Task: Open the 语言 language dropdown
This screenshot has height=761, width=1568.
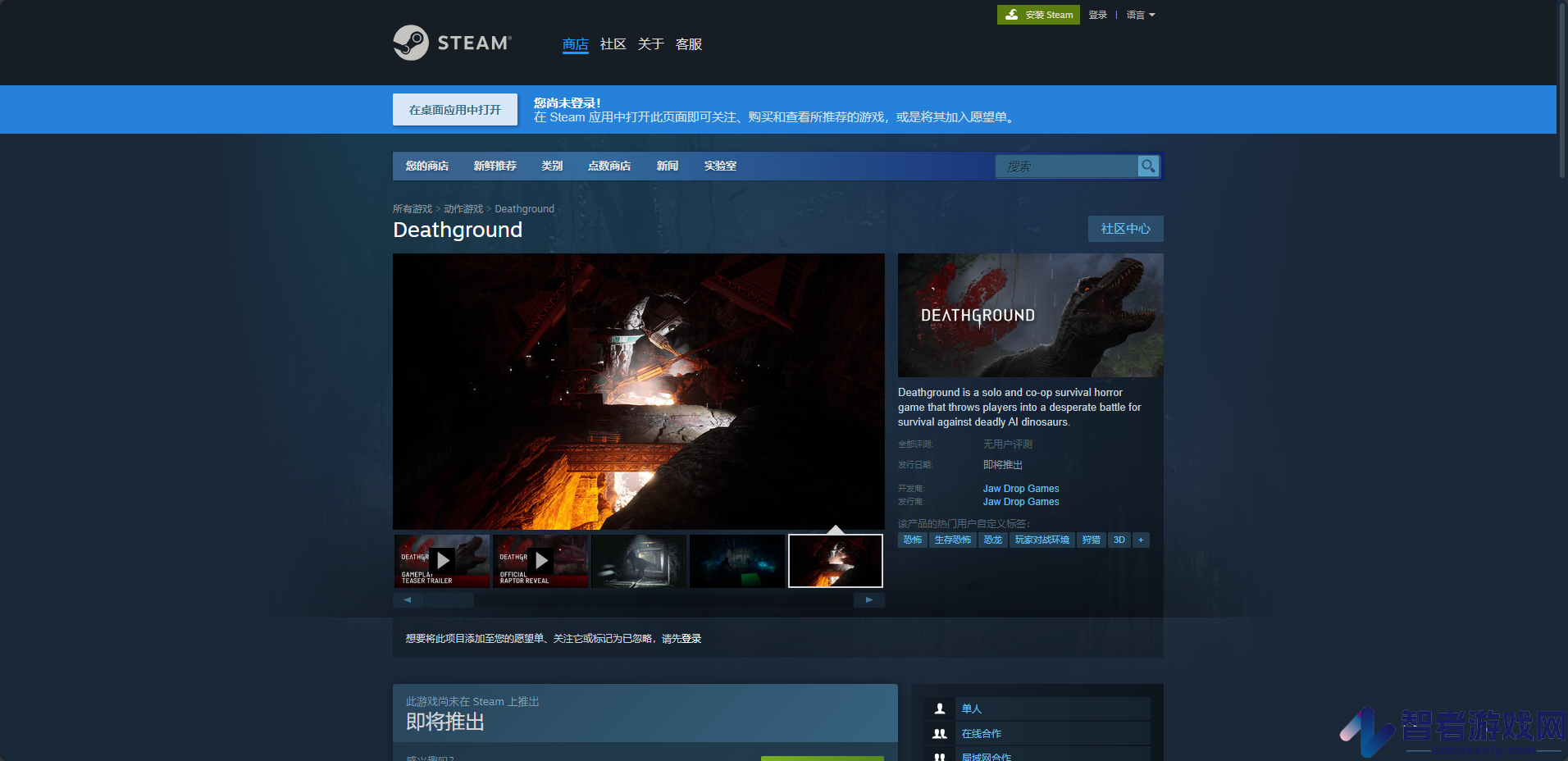Action: coord(1141,15)
